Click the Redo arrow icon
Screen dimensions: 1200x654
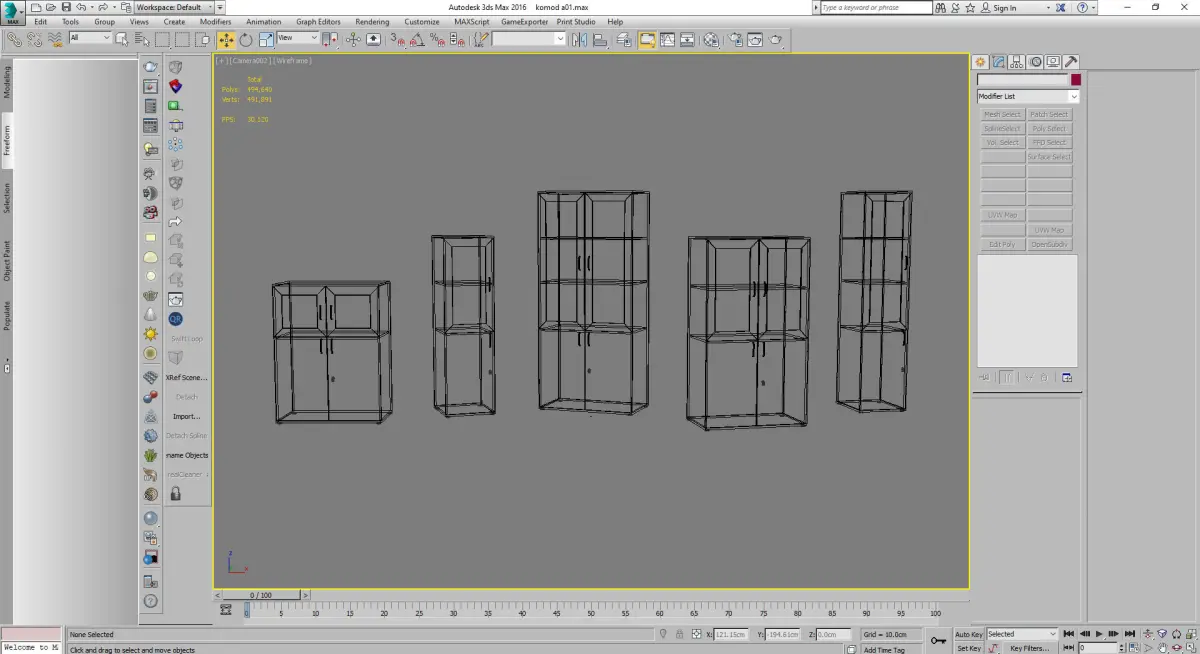coord(103,7)
